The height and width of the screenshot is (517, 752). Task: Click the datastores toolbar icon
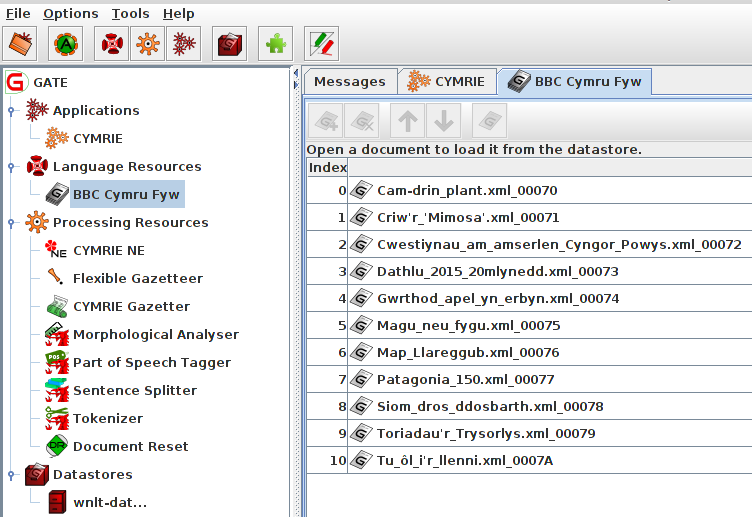pos(230,44)
